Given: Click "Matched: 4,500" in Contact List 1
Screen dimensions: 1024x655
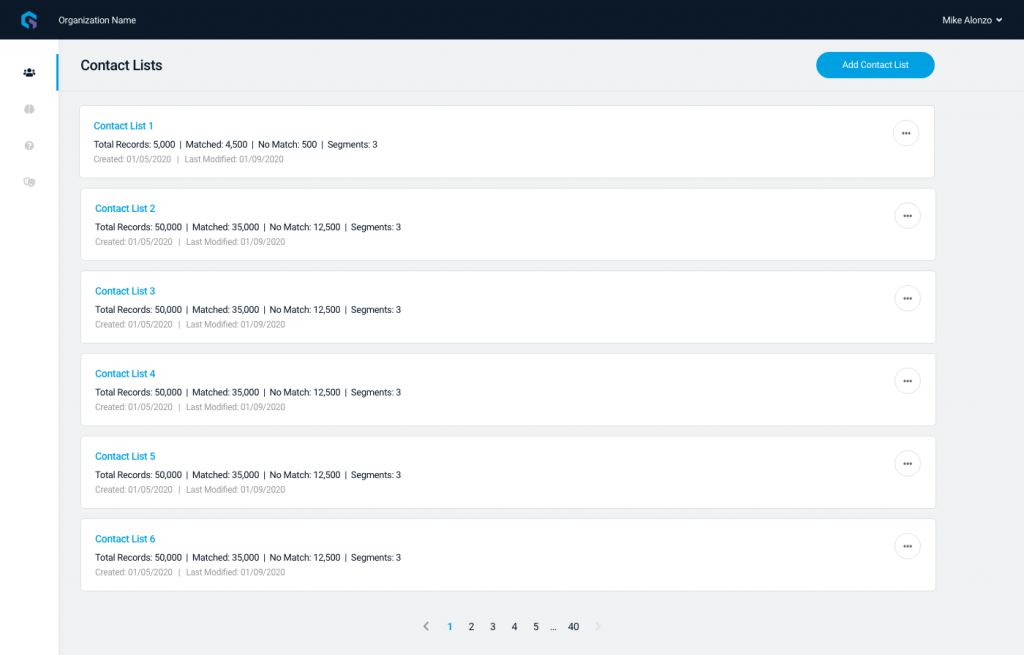Looking at the screenshot, I should pos(217,144).
